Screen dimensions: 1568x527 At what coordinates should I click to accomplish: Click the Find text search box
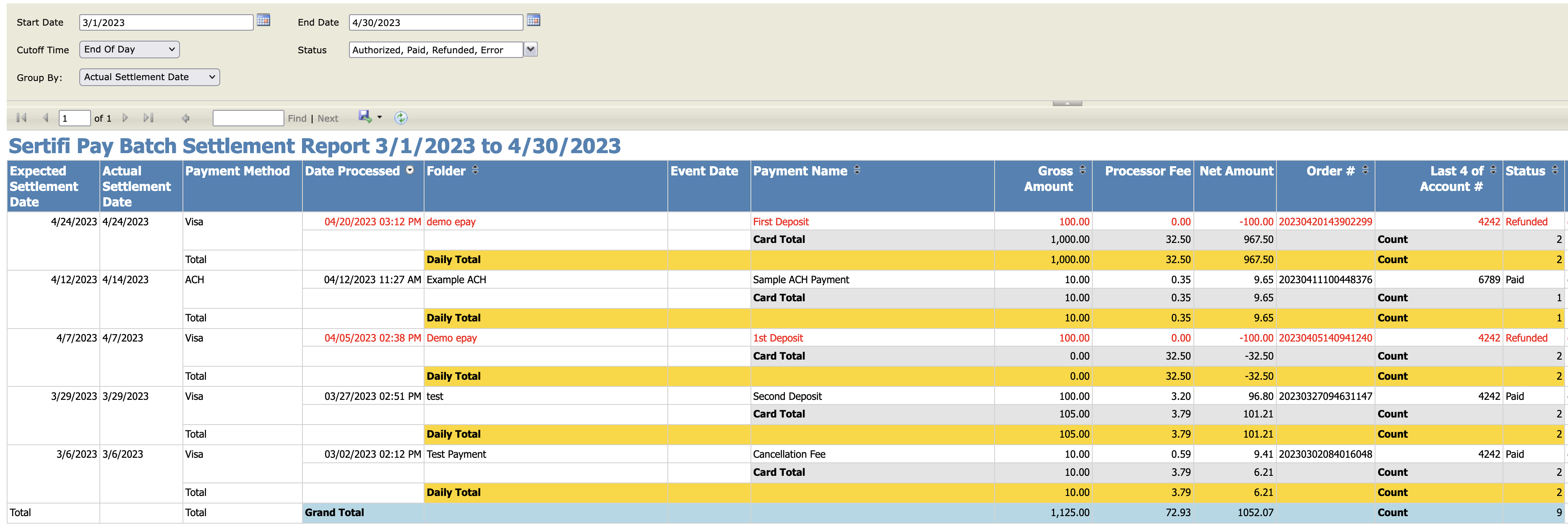248,118
